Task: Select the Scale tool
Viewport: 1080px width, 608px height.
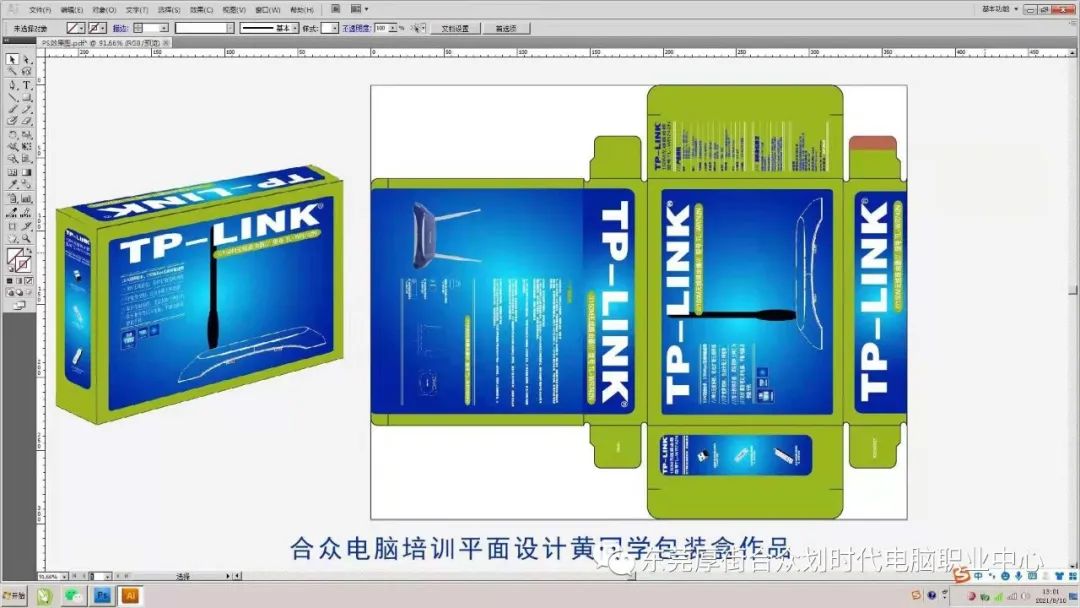Action: [26, 135]
